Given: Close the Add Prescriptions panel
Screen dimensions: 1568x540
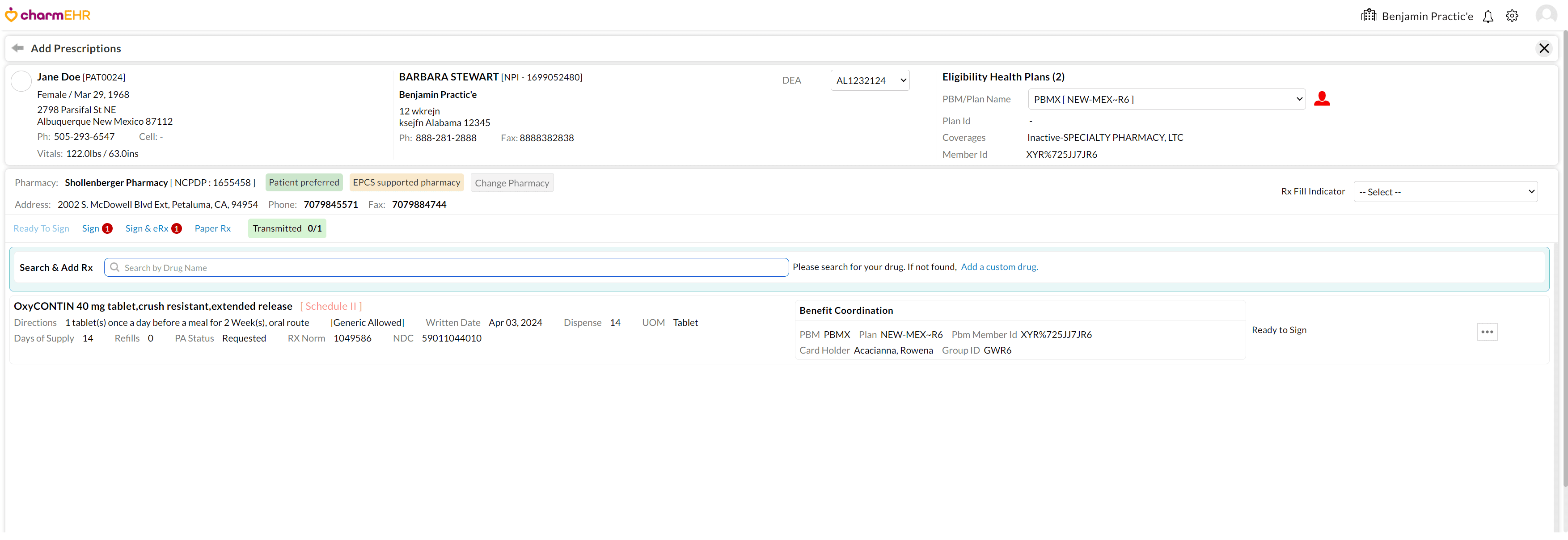Looking at the screenshot, I should point(1544,49).
